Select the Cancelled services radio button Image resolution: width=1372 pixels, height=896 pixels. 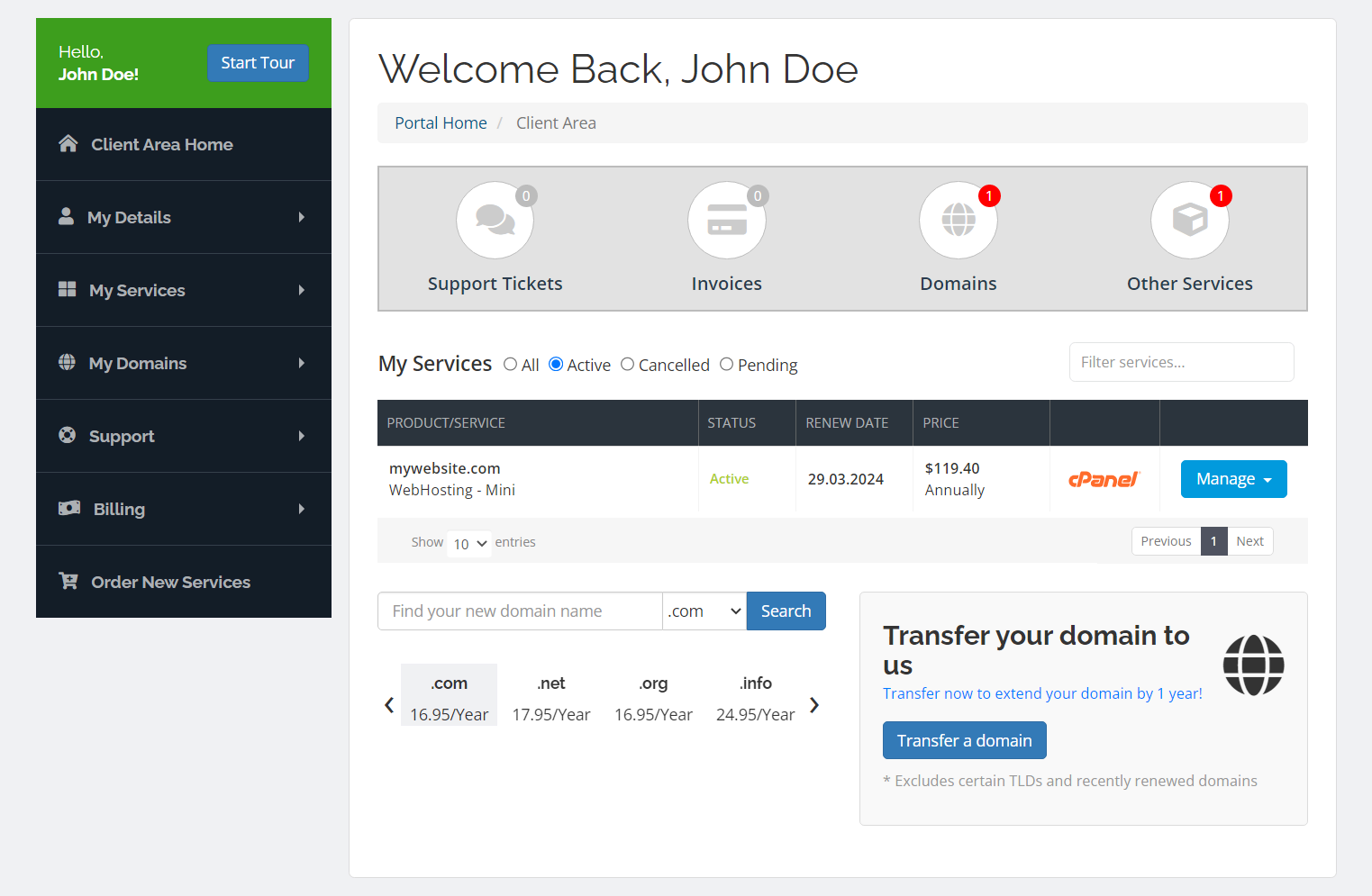(x=628, y=364)
